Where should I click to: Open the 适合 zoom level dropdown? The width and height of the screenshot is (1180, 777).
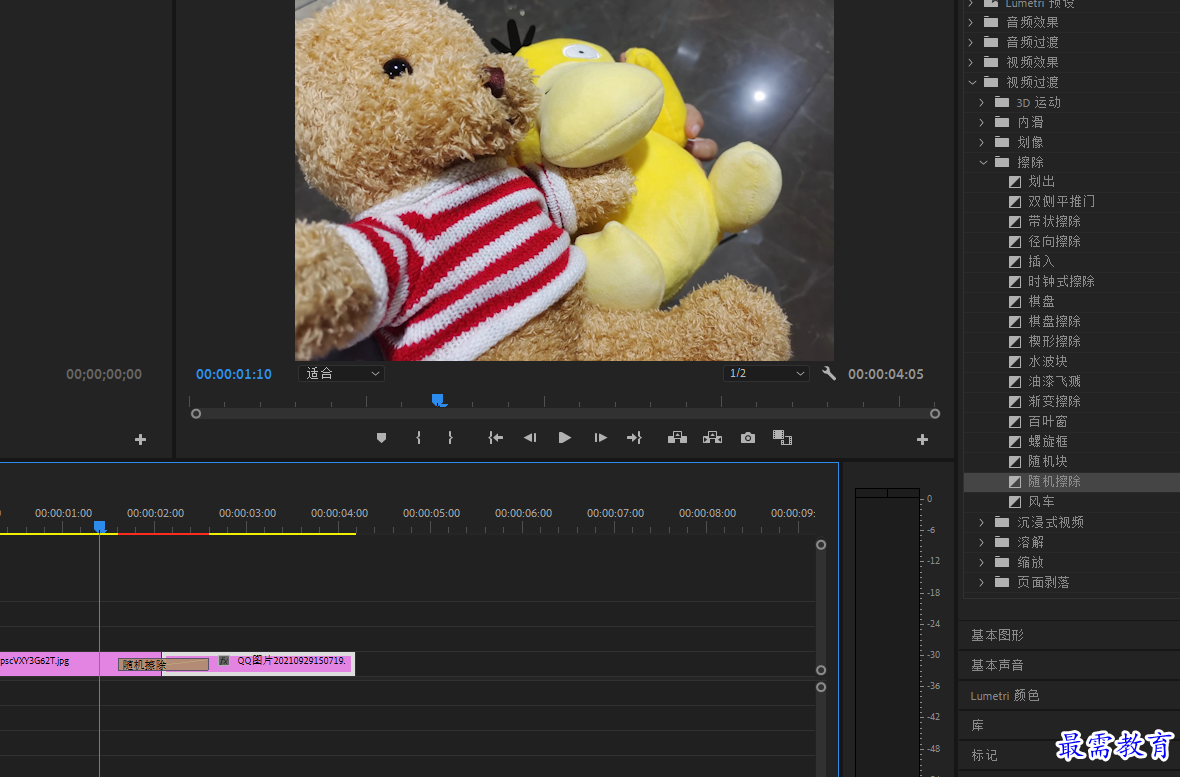point(342,373)
